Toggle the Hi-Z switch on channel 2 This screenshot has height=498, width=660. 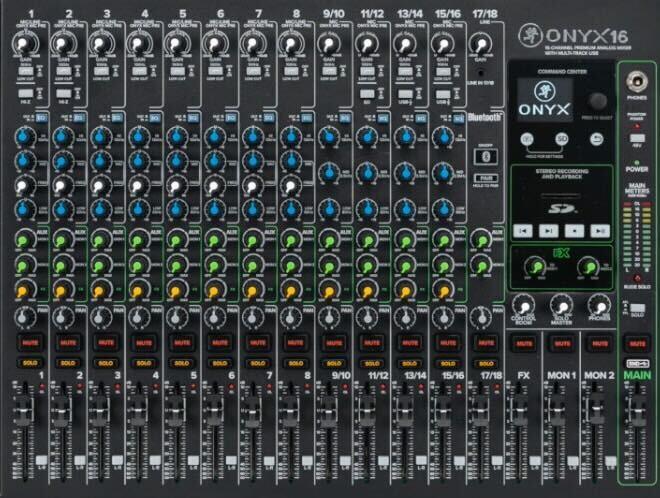pyautogui.click(x=64, y=93)
